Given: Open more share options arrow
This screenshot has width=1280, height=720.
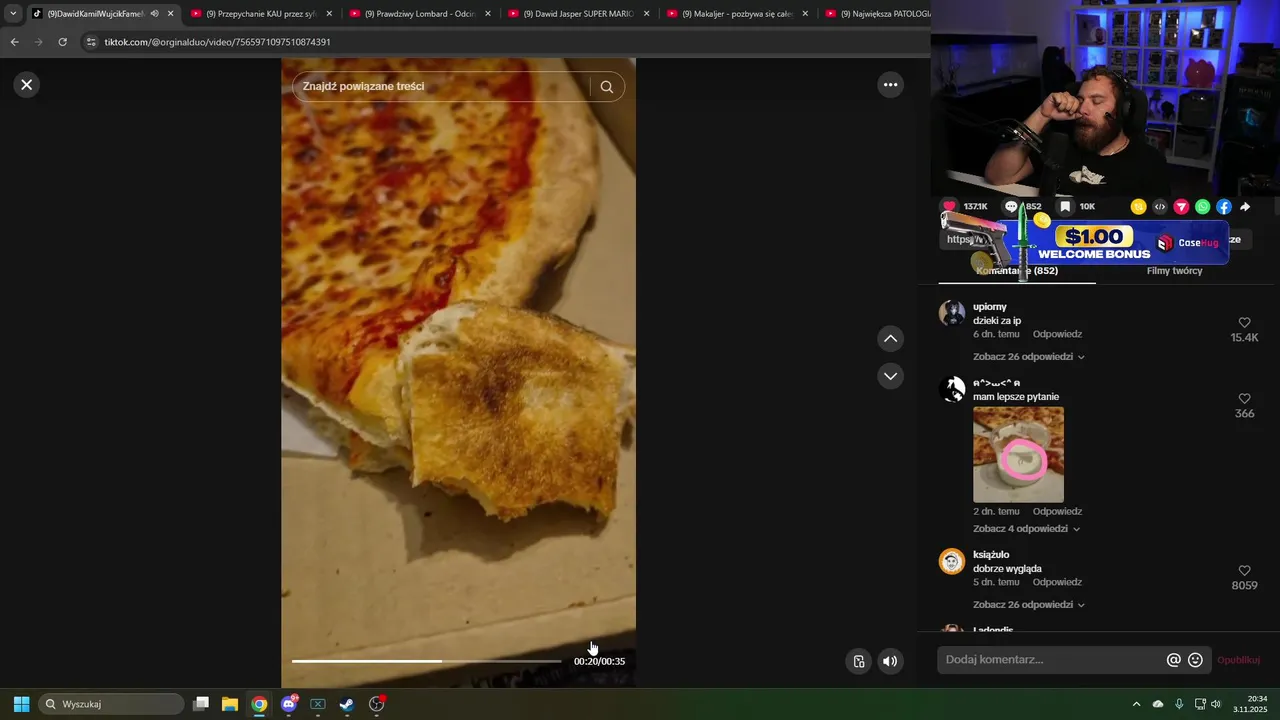Looking at the screenshot, I should click(1245, 207).
